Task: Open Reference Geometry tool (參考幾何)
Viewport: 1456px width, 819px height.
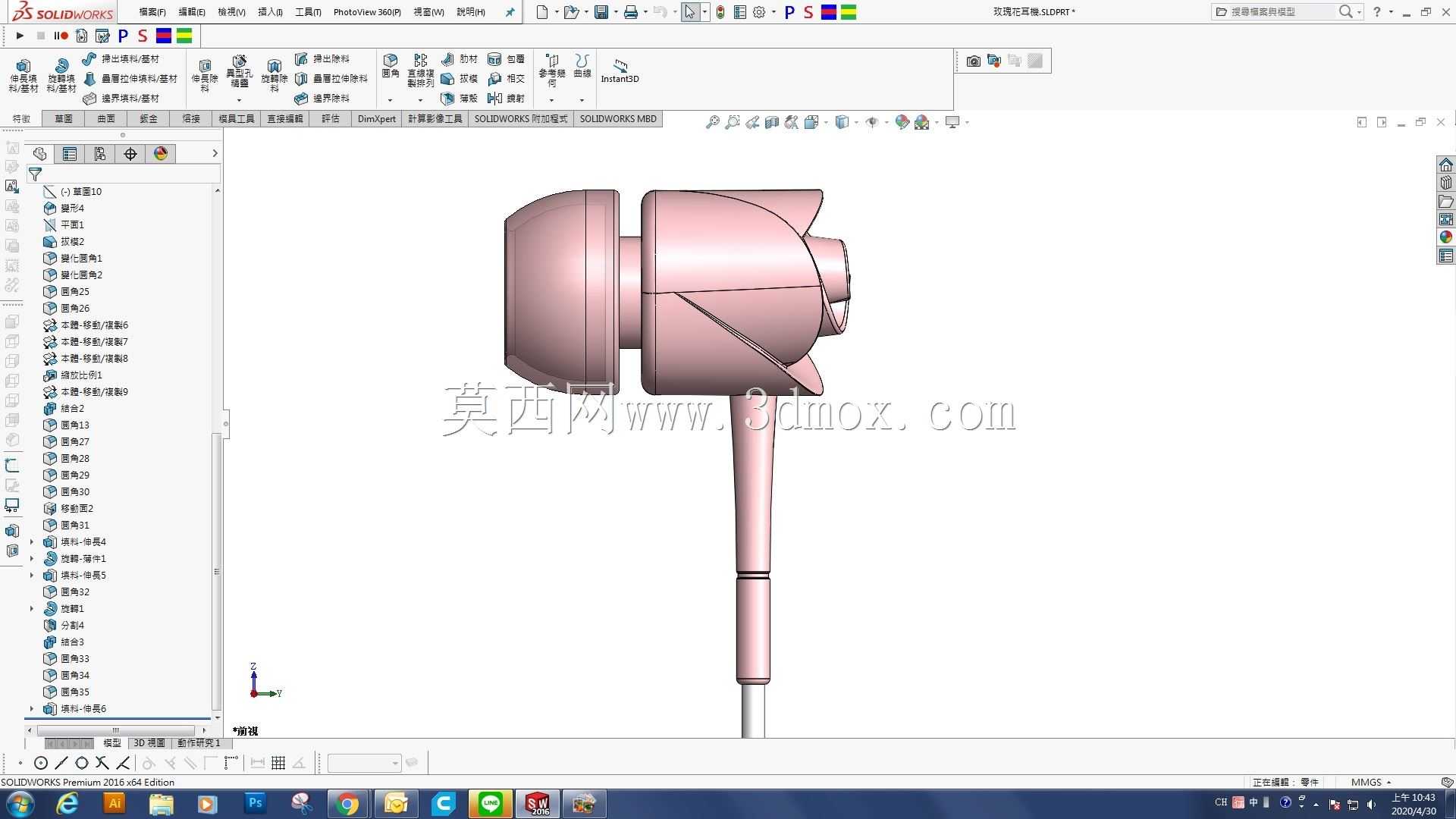Action: tap(552, 70)
